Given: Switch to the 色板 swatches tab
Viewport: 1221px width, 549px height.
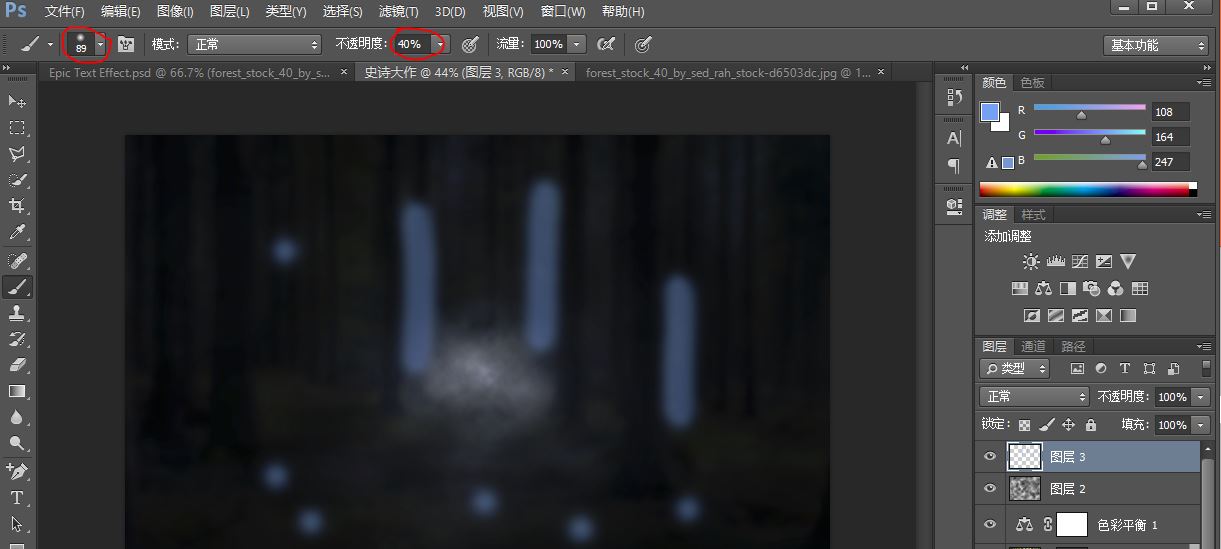Looking at the screenshot, I should click(x=1032, y=82).
